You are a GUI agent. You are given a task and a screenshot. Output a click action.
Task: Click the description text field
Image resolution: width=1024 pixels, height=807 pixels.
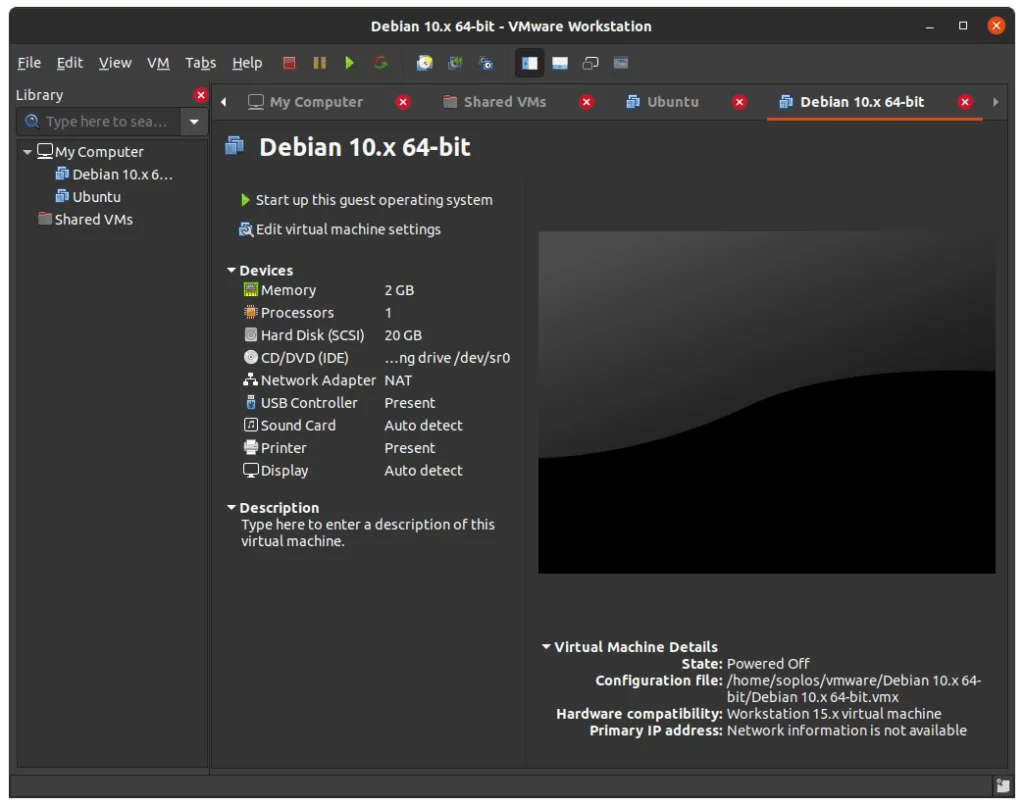click(368, 533)
